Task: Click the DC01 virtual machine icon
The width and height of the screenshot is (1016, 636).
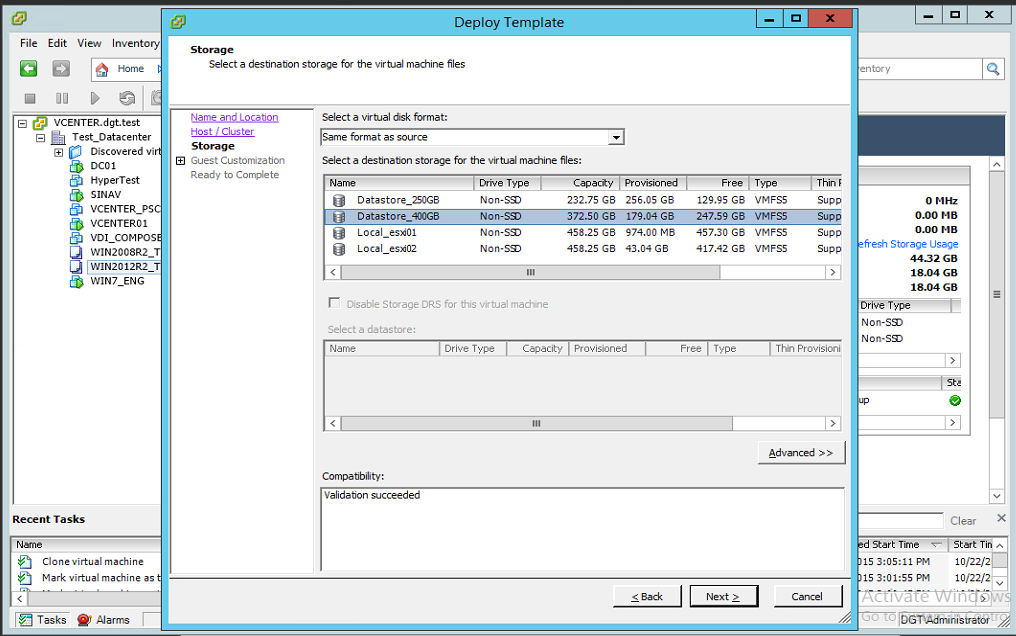Action: point(76,166)
